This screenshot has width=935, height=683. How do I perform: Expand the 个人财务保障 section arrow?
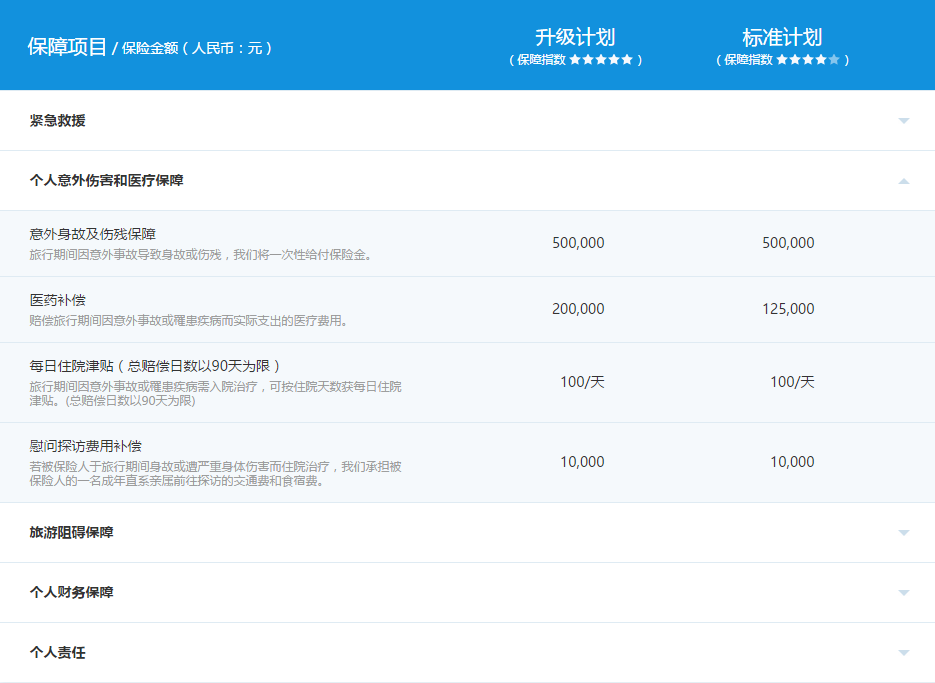[x=903, y=593]
